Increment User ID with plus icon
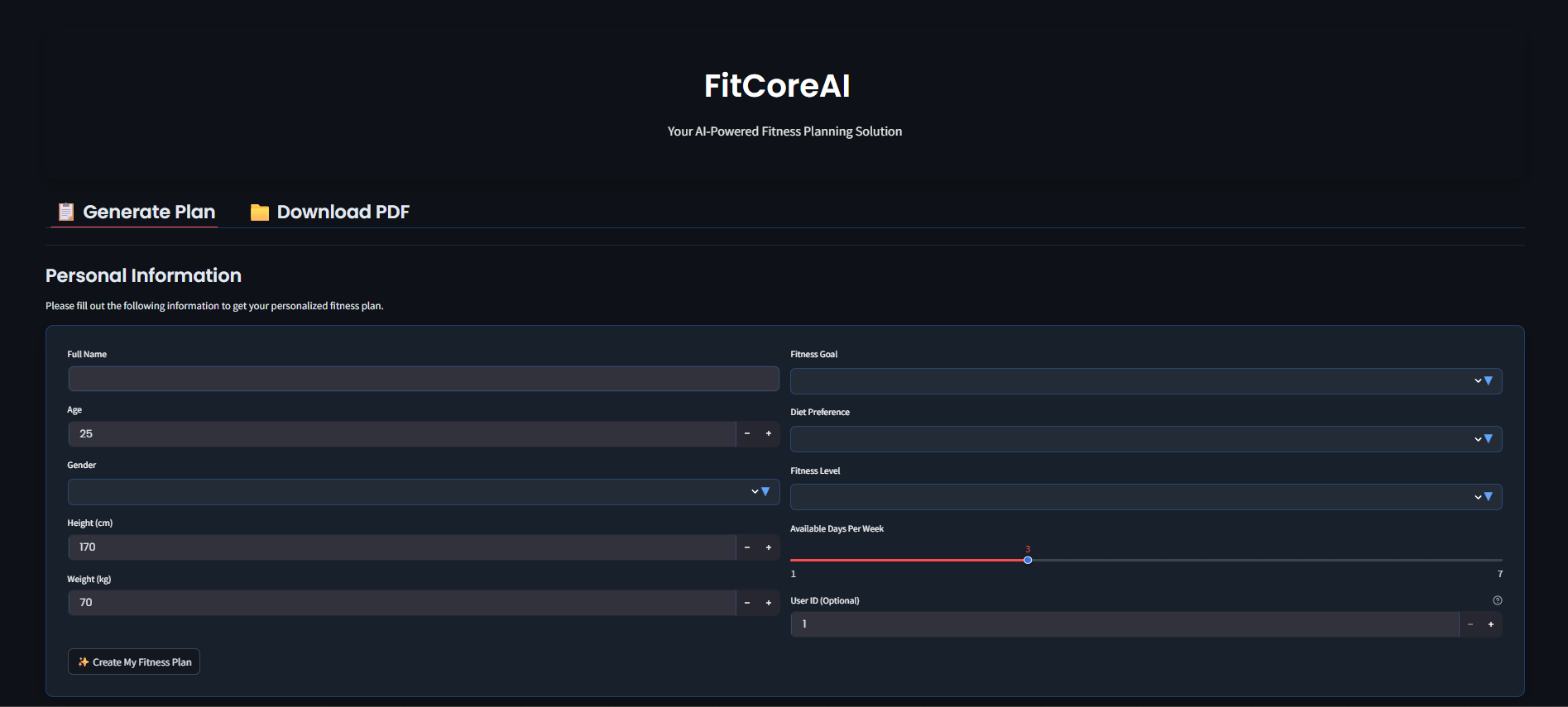 [1491, 624]
